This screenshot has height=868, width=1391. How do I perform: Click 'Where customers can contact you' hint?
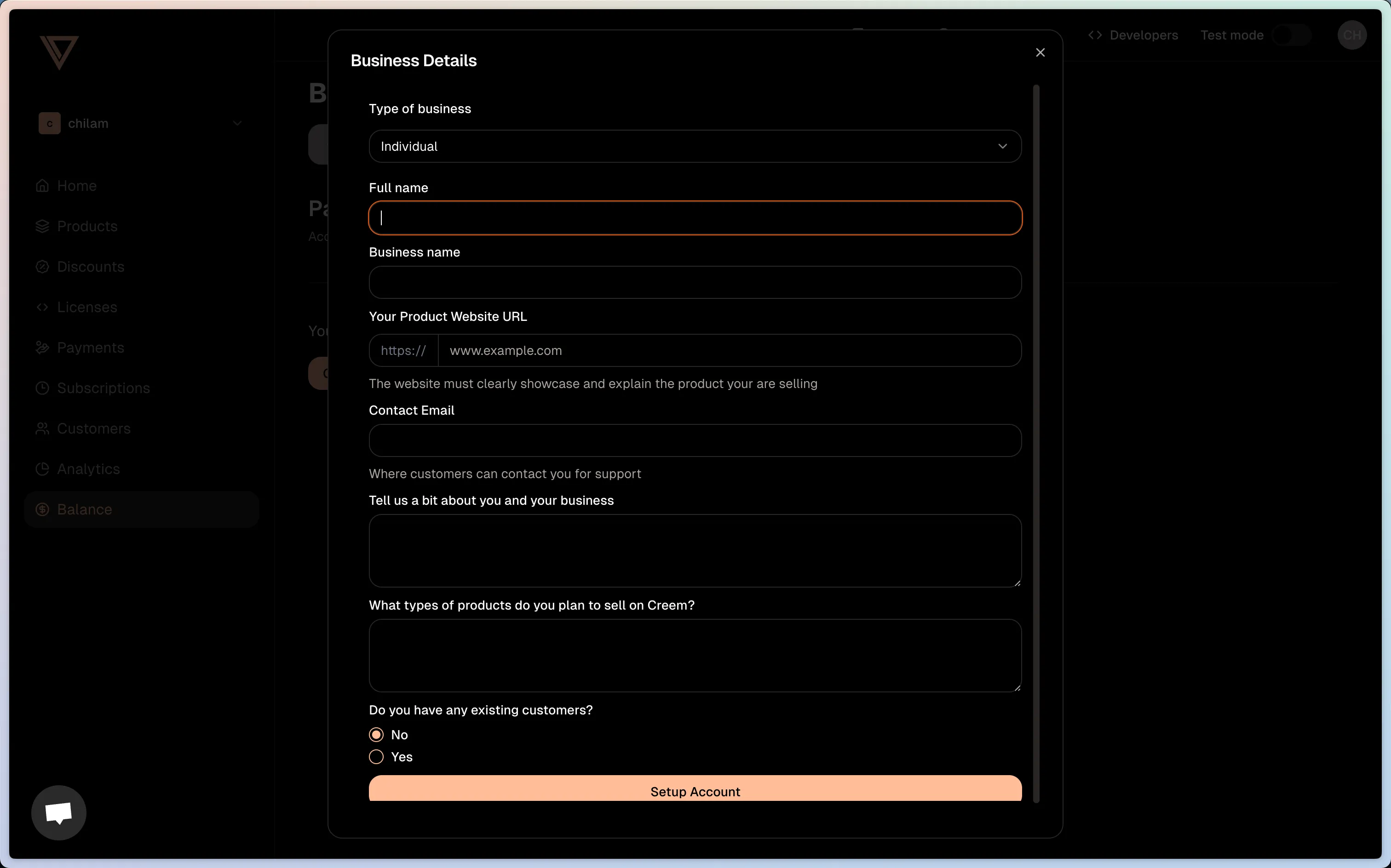coord(505,474)
